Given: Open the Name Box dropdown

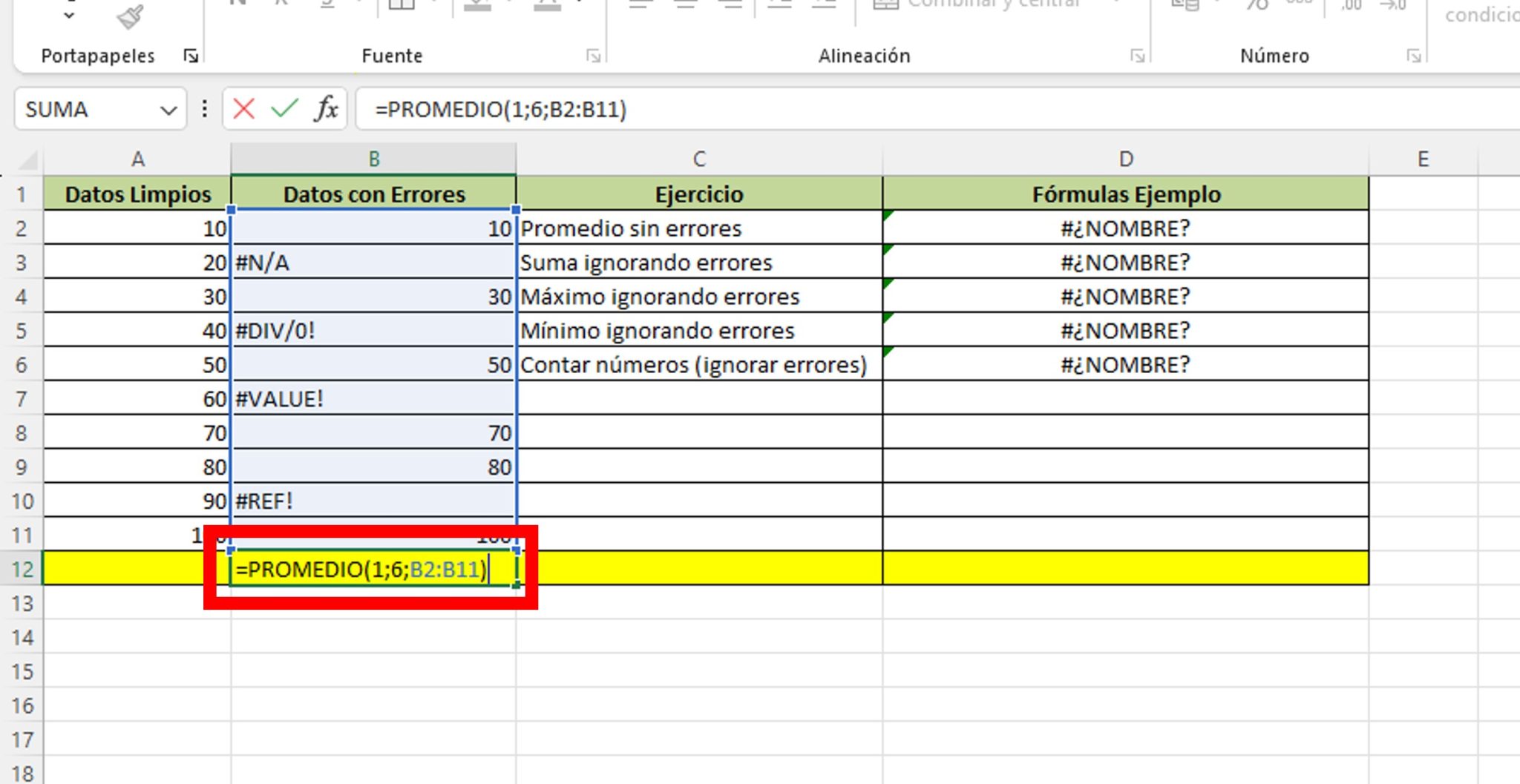Looking at the screenshot, I should tap(168, 110).
